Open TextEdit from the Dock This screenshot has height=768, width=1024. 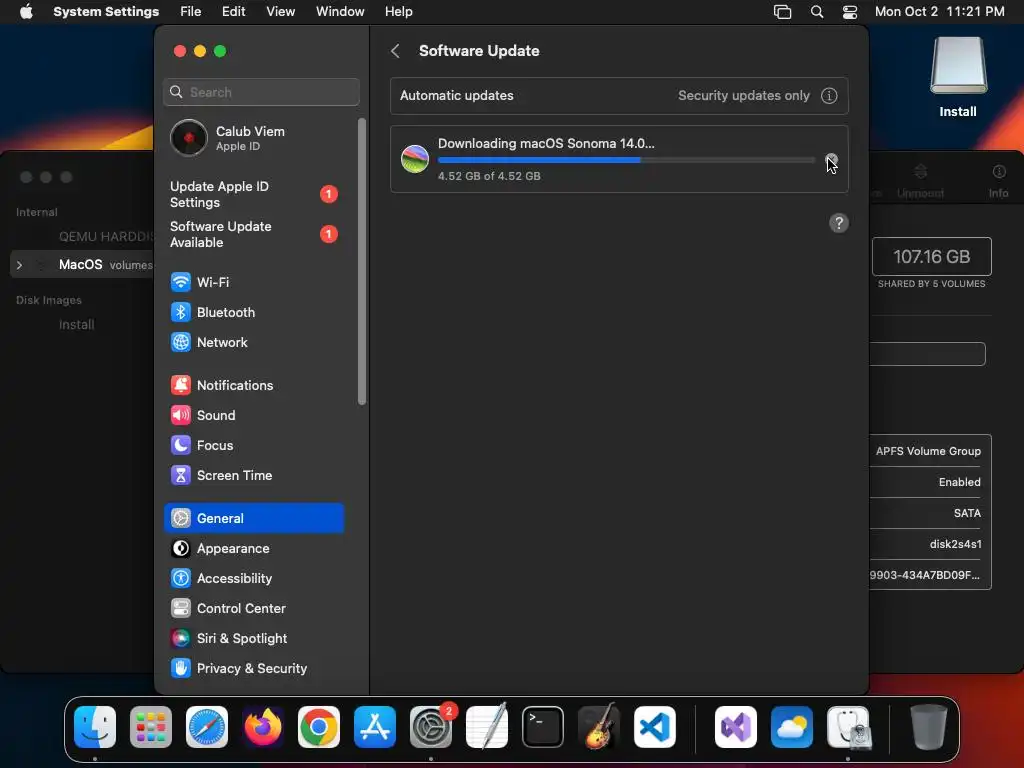pyautogui.click(x=487, y=726)
